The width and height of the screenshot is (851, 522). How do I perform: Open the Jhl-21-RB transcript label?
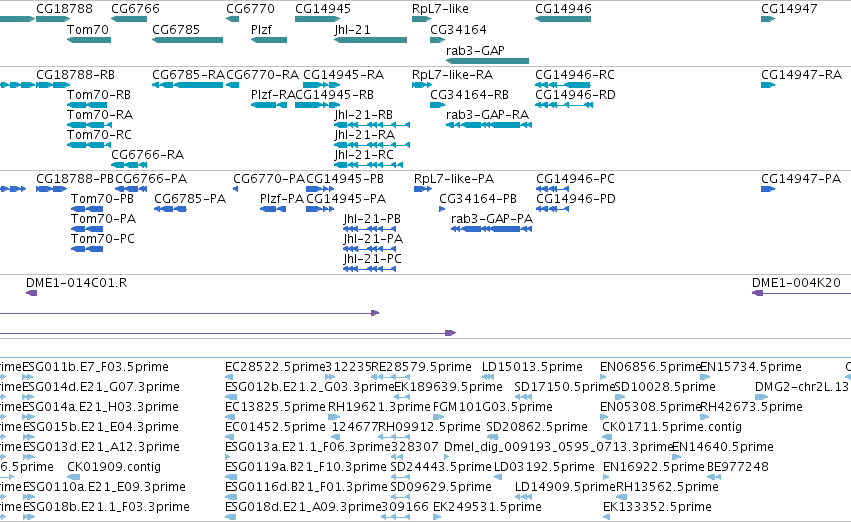(364, 115)
